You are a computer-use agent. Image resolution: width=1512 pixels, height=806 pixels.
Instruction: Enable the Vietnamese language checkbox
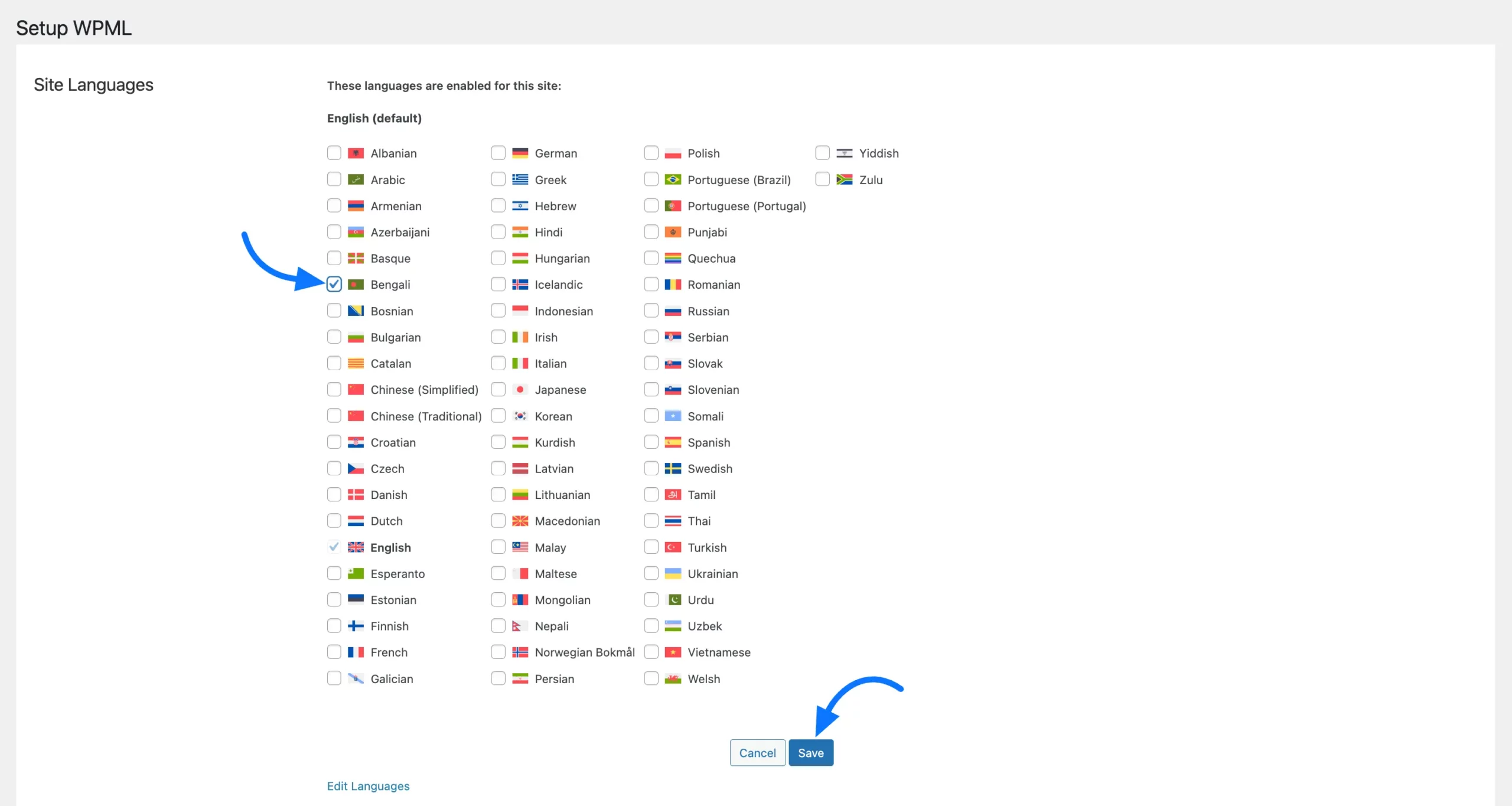(x=651, y=652)
